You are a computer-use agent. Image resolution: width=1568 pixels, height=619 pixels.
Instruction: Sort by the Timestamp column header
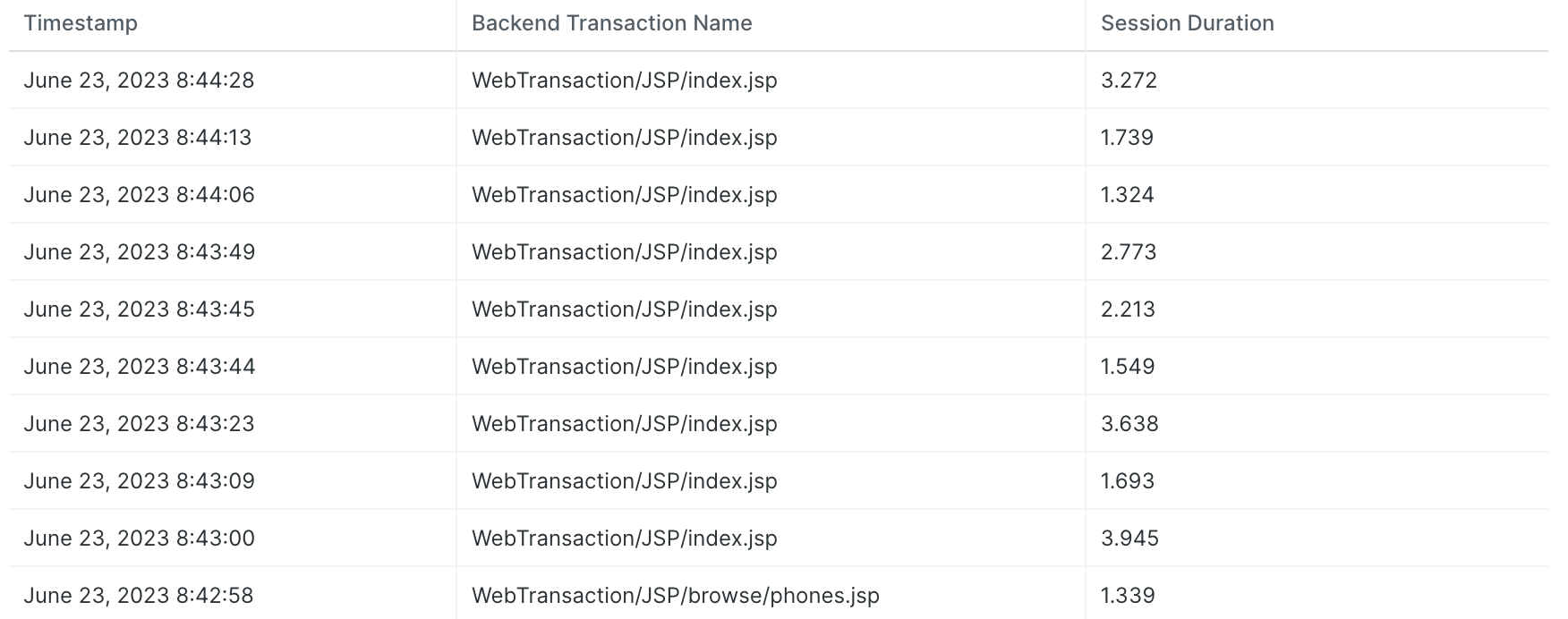[81, 23]
